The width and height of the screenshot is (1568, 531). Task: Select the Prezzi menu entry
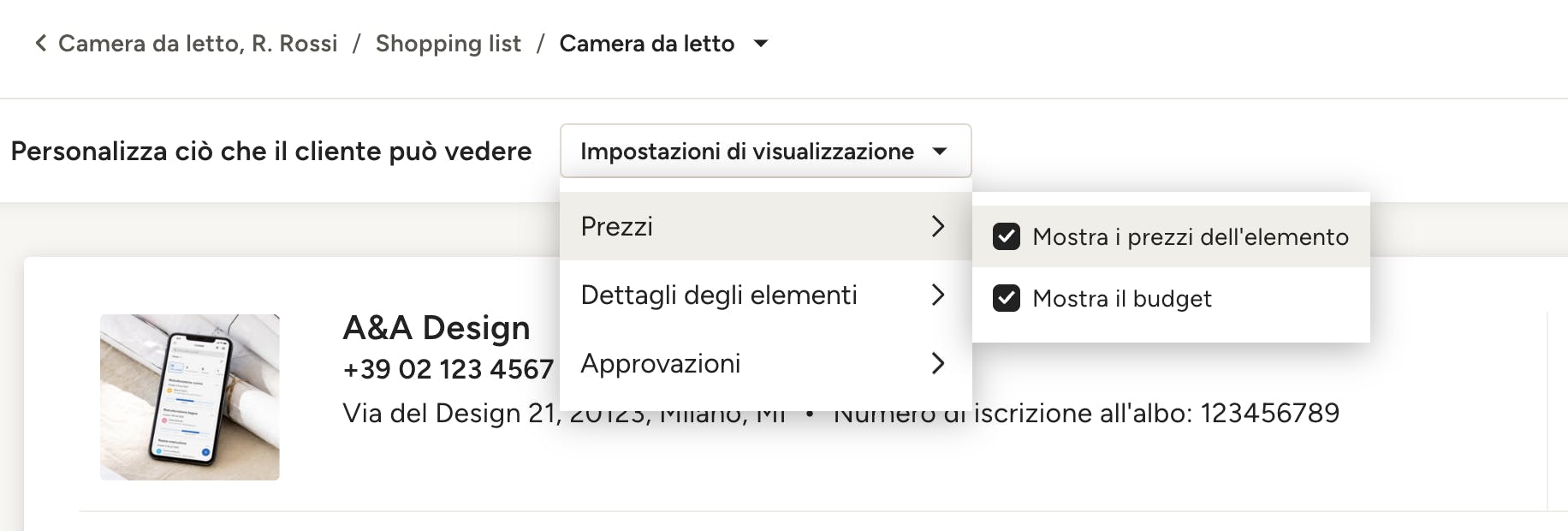point(765,226)
